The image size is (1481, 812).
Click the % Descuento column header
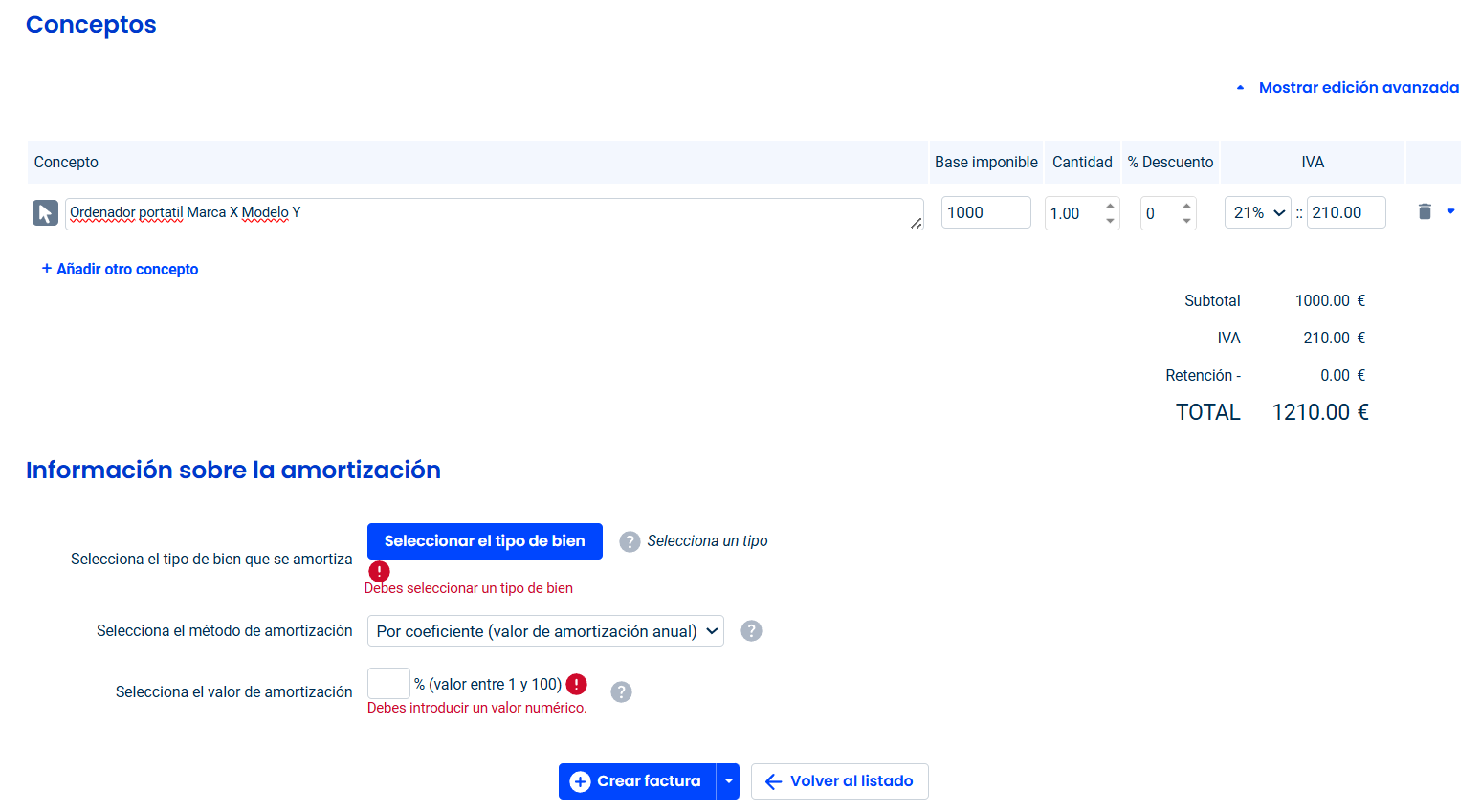pos(1170,163)
